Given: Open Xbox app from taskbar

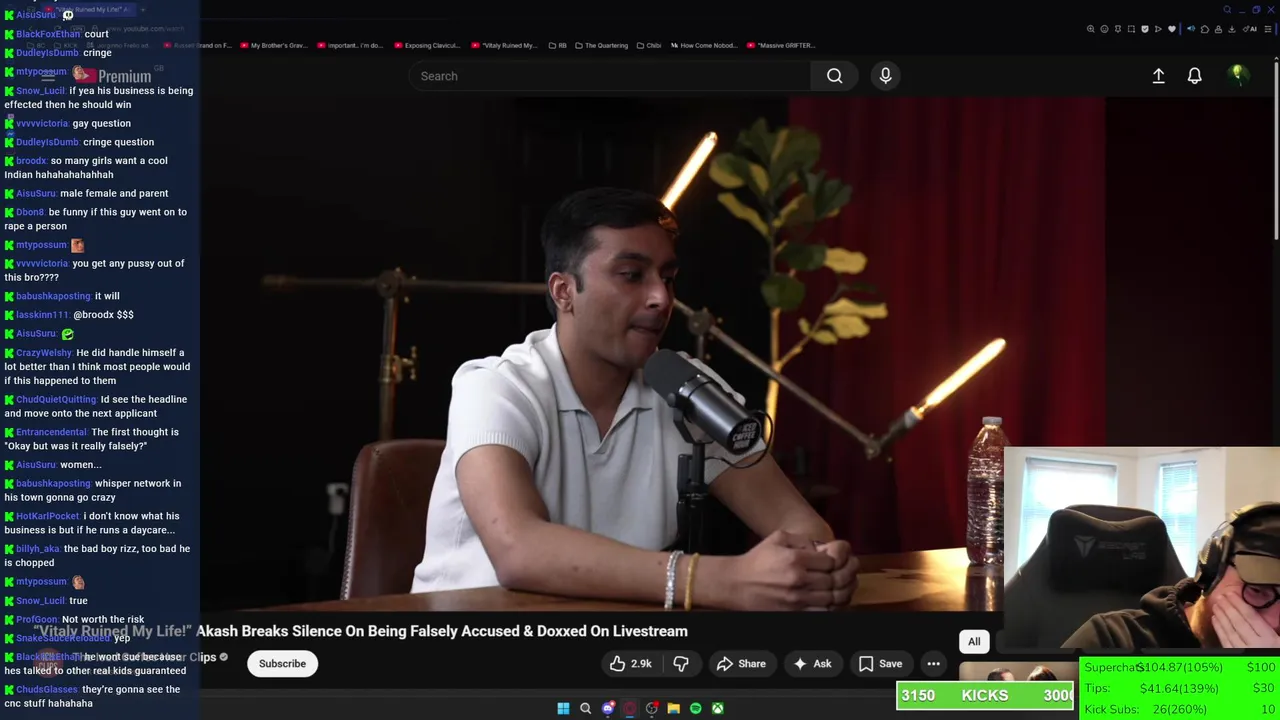Looking at the screenshot, I should [717, 708].
